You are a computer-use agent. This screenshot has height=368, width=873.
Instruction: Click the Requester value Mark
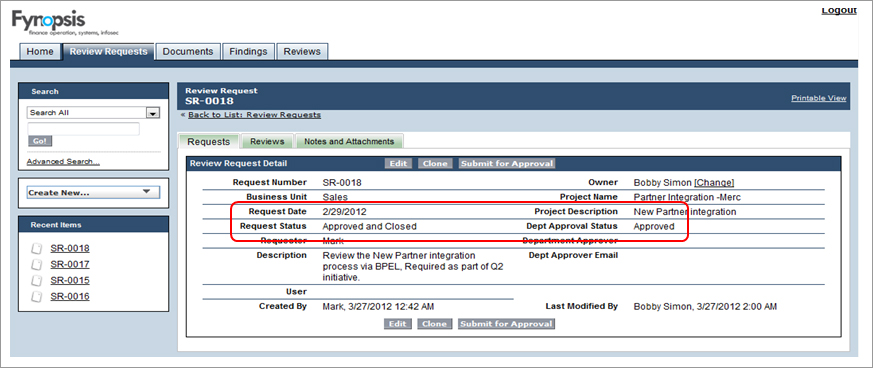coord(333,241)
